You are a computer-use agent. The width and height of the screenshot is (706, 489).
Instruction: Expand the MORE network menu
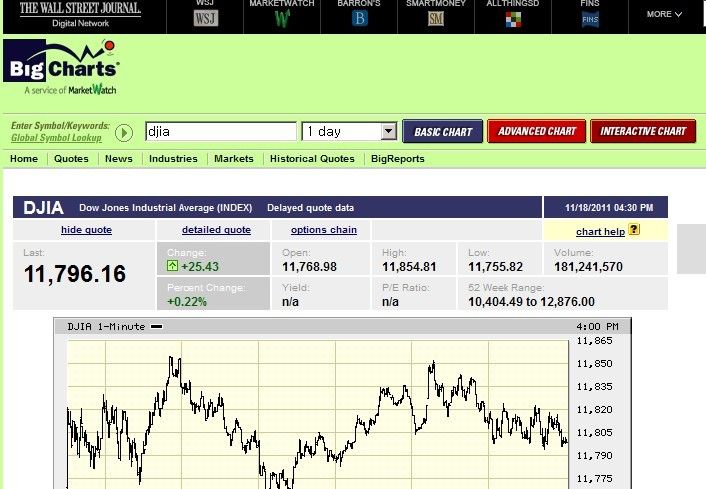(664, 14)
